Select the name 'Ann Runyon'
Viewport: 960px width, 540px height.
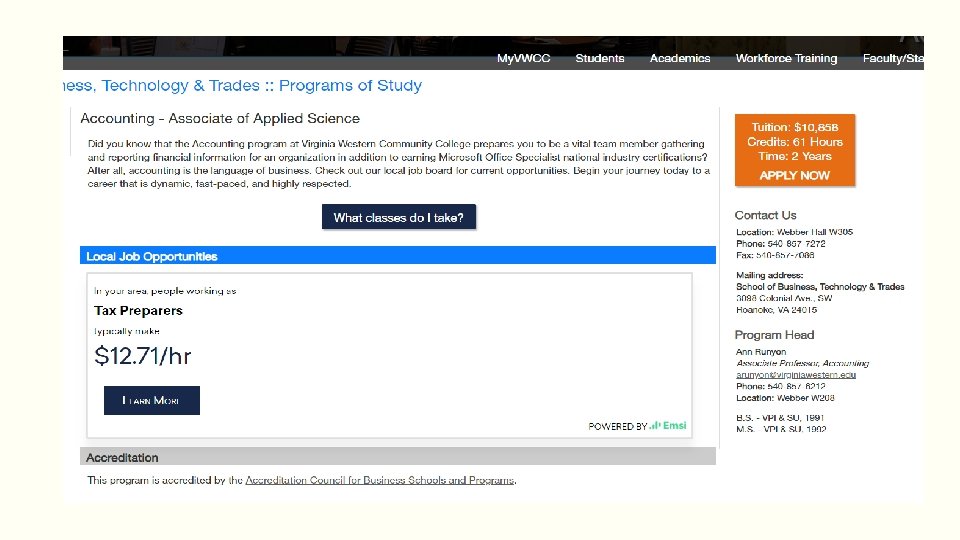pos(761,351)
